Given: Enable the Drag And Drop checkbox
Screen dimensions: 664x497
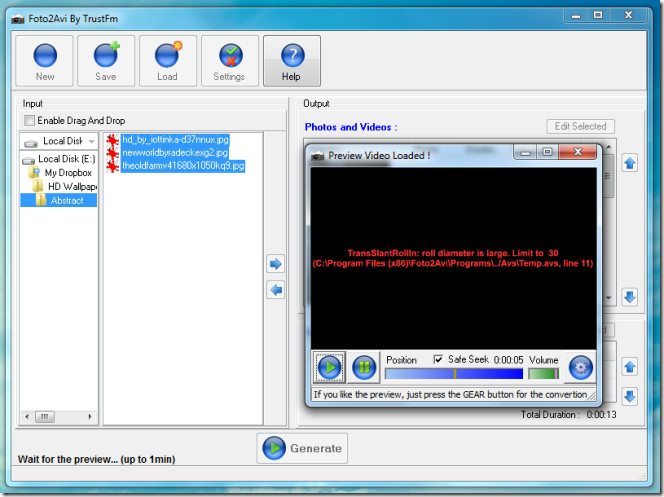Looking at the screenshot, I should (x=29, y=121).
